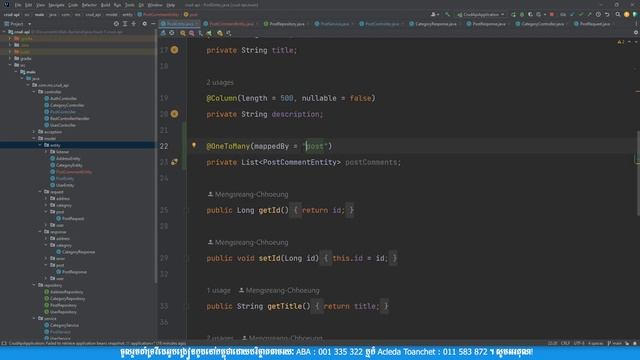Screen dimensions: 640x360
Task: Expand the listener folder
Action: pos(46,152)
